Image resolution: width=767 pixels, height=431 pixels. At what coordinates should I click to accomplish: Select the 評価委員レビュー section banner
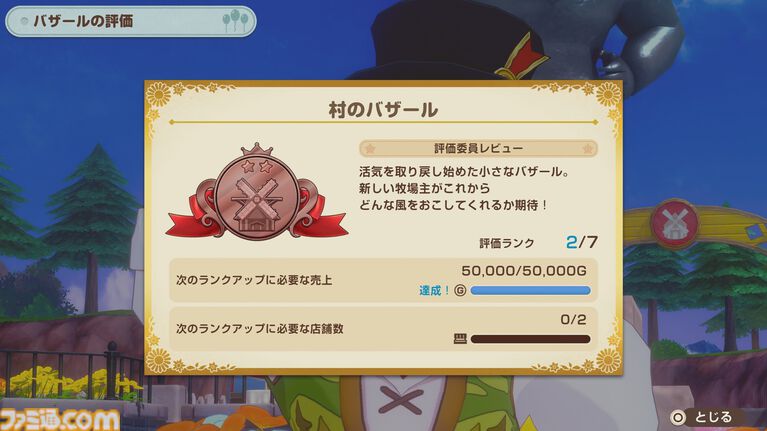click(x=478, y=148)
